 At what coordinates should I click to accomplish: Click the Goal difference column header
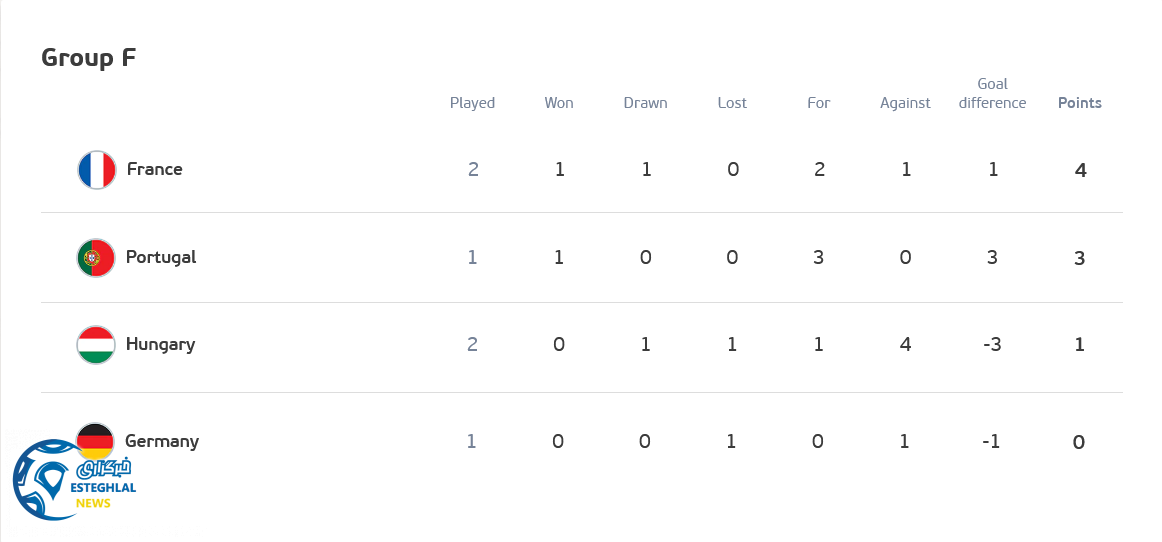click(x=992, y=93)
